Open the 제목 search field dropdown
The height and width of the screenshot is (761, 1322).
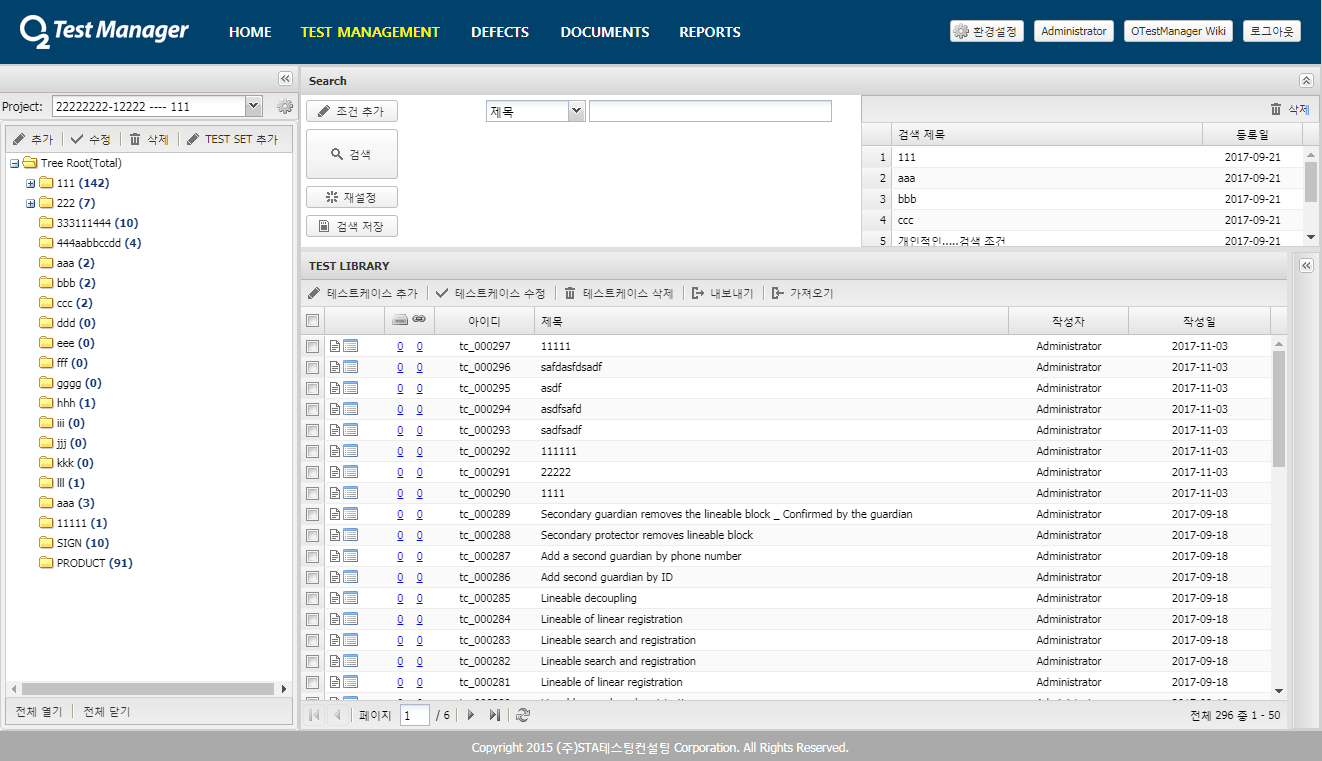click(576, 112)
